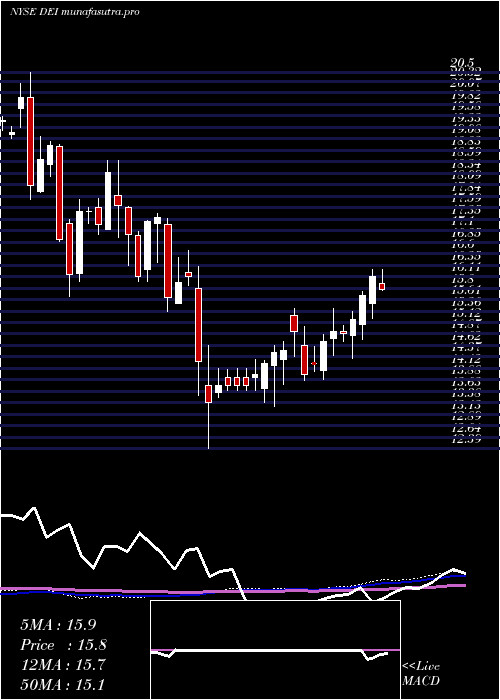
Task: Select the 12MA : 15.7 value
Action: click(x=63, y=665)
